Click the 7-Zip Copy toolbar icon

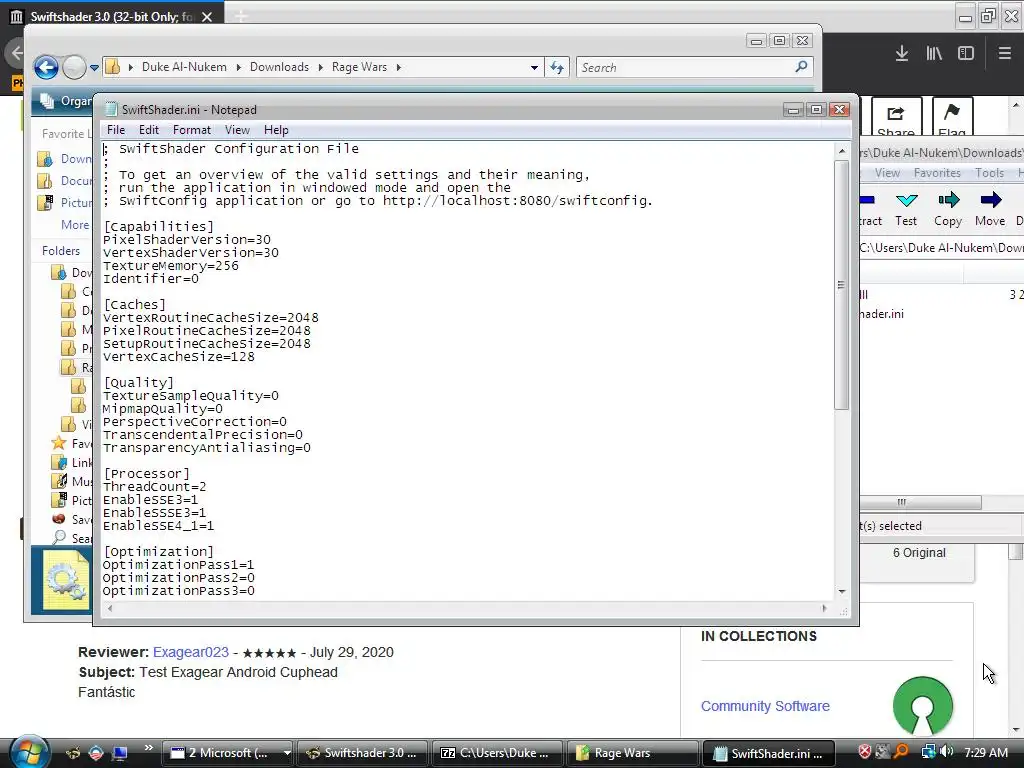coord(948,209)
